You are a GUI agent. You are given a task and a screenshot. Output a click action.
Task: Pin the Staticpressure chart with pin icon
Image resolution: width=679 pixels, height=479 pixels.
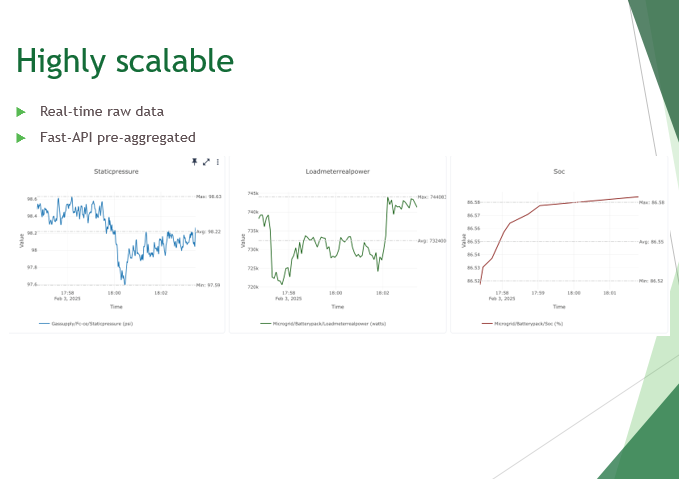[194, 162]
